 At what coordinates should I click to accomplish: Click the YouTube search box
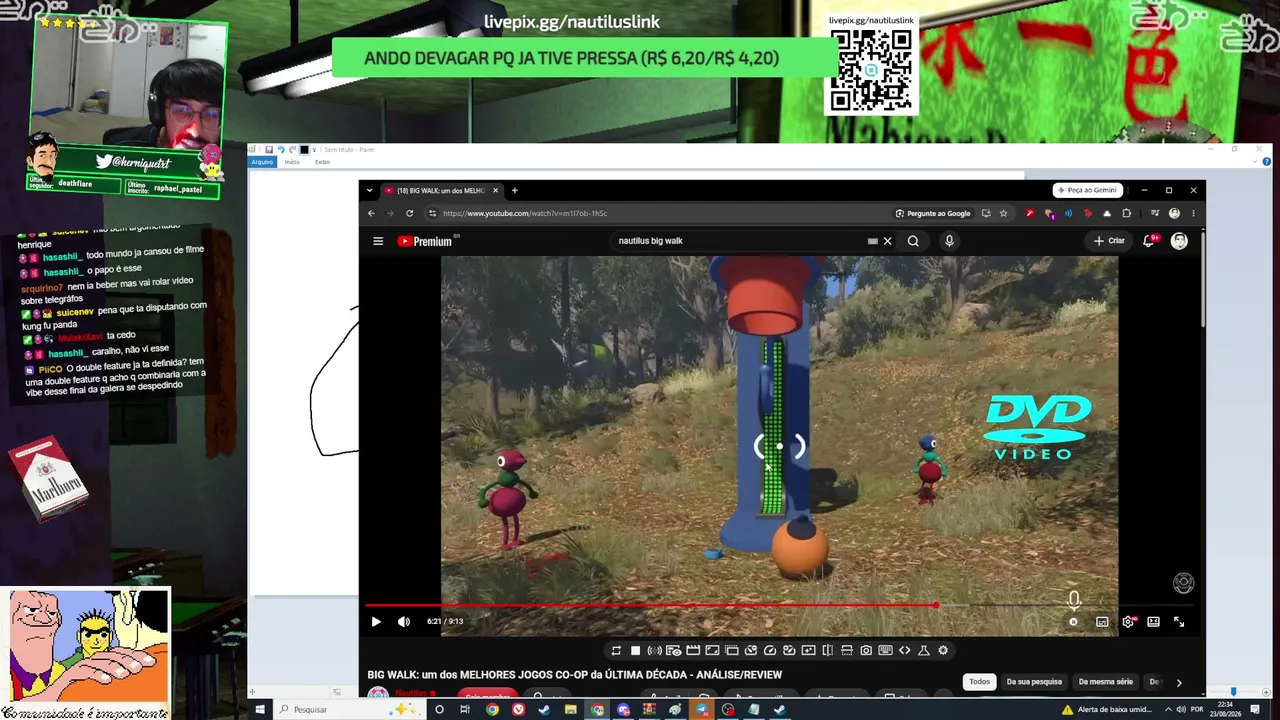[740, 241]
